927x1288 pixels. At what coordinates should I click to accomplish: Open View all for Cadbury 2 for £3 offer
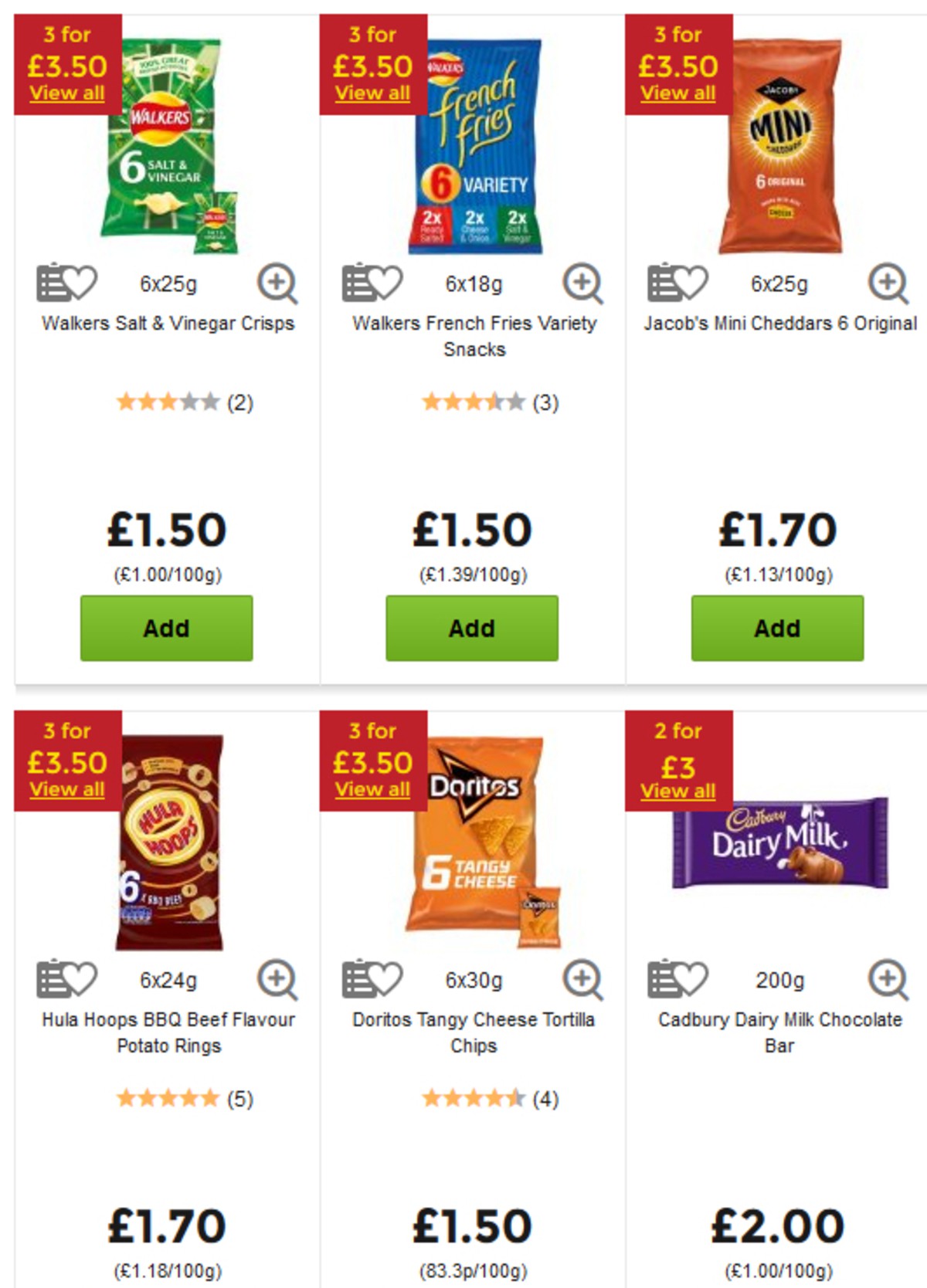coord(678,791)
